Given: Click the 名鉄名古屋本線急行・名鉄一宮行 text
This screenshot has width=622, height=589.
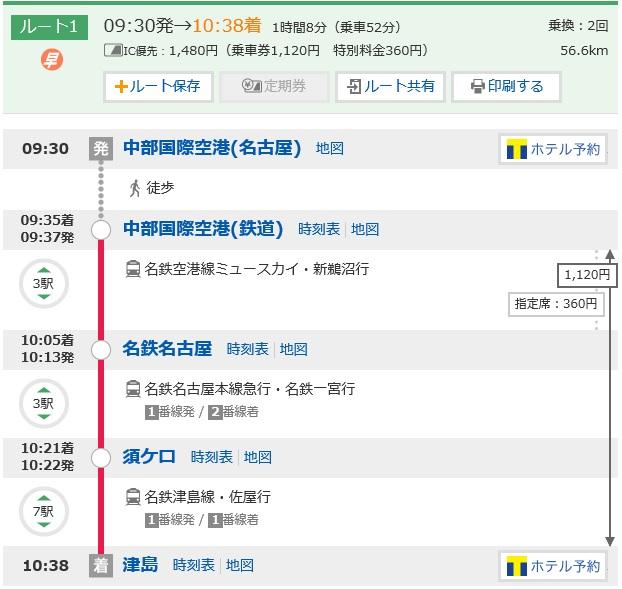Looking at the screenshot, I should (x=250, y=389).
